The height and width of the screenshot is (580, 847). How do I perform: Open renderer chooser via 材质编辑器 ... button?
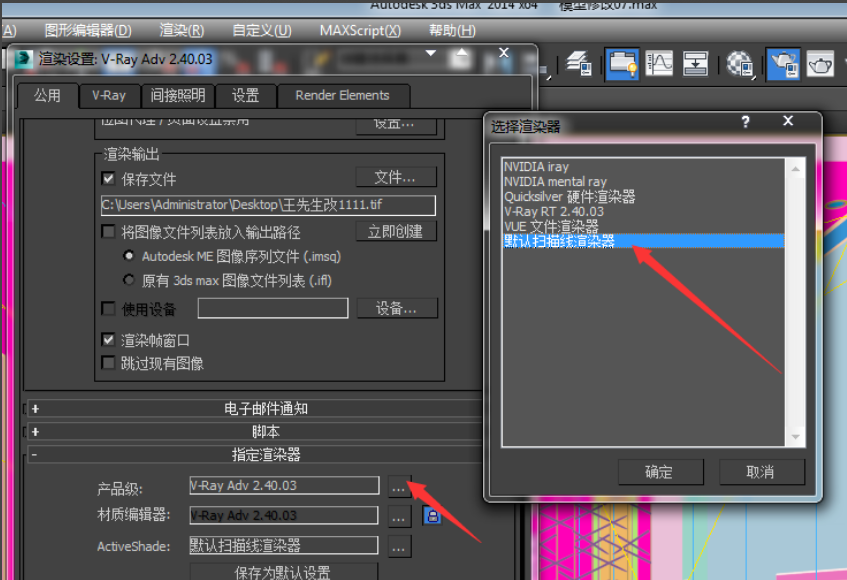399,516
